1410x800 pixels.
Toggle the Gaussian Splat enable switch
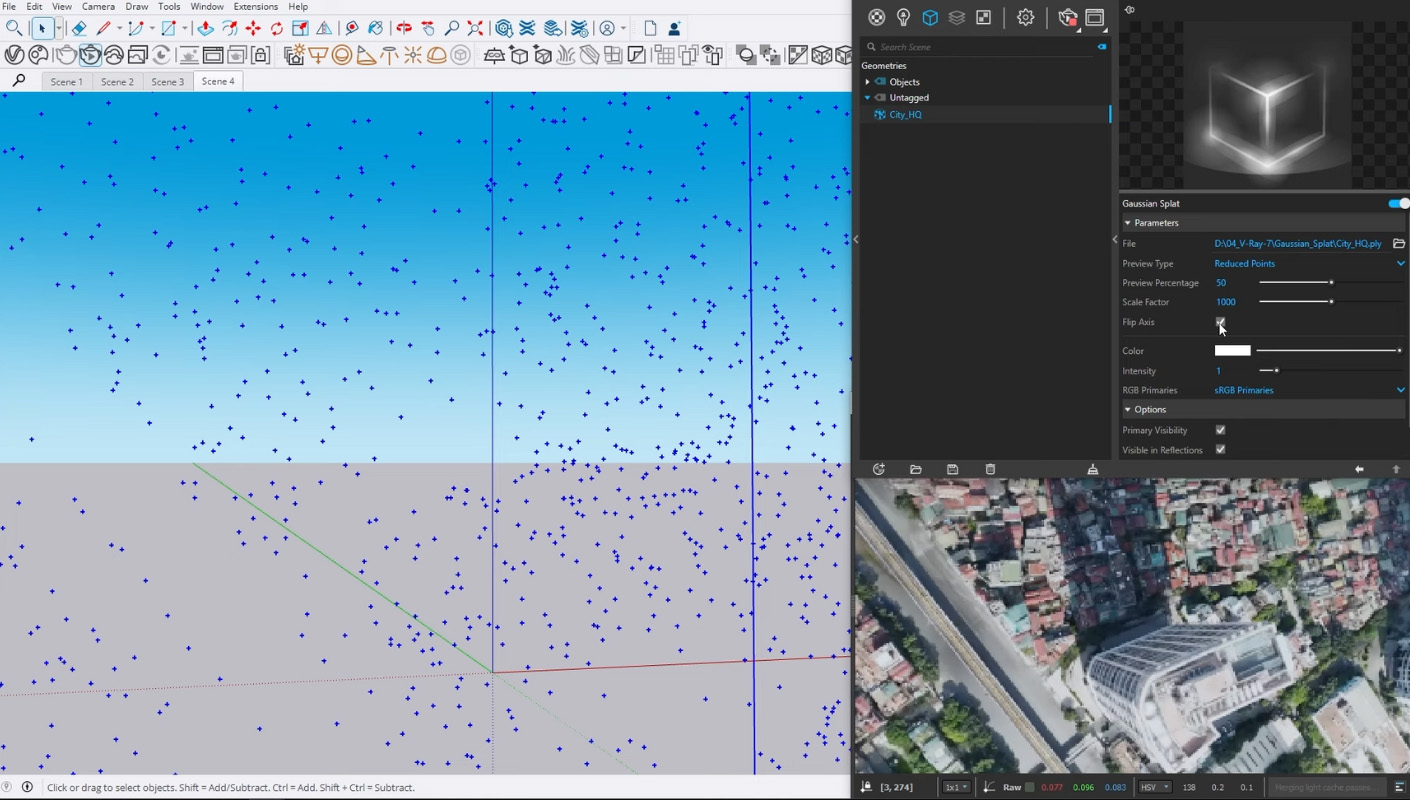[x=1397, y=203]
